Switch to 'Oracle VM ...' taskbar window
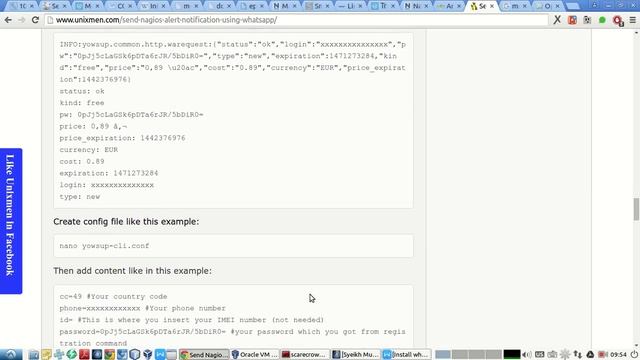 [x=255, y=355]
